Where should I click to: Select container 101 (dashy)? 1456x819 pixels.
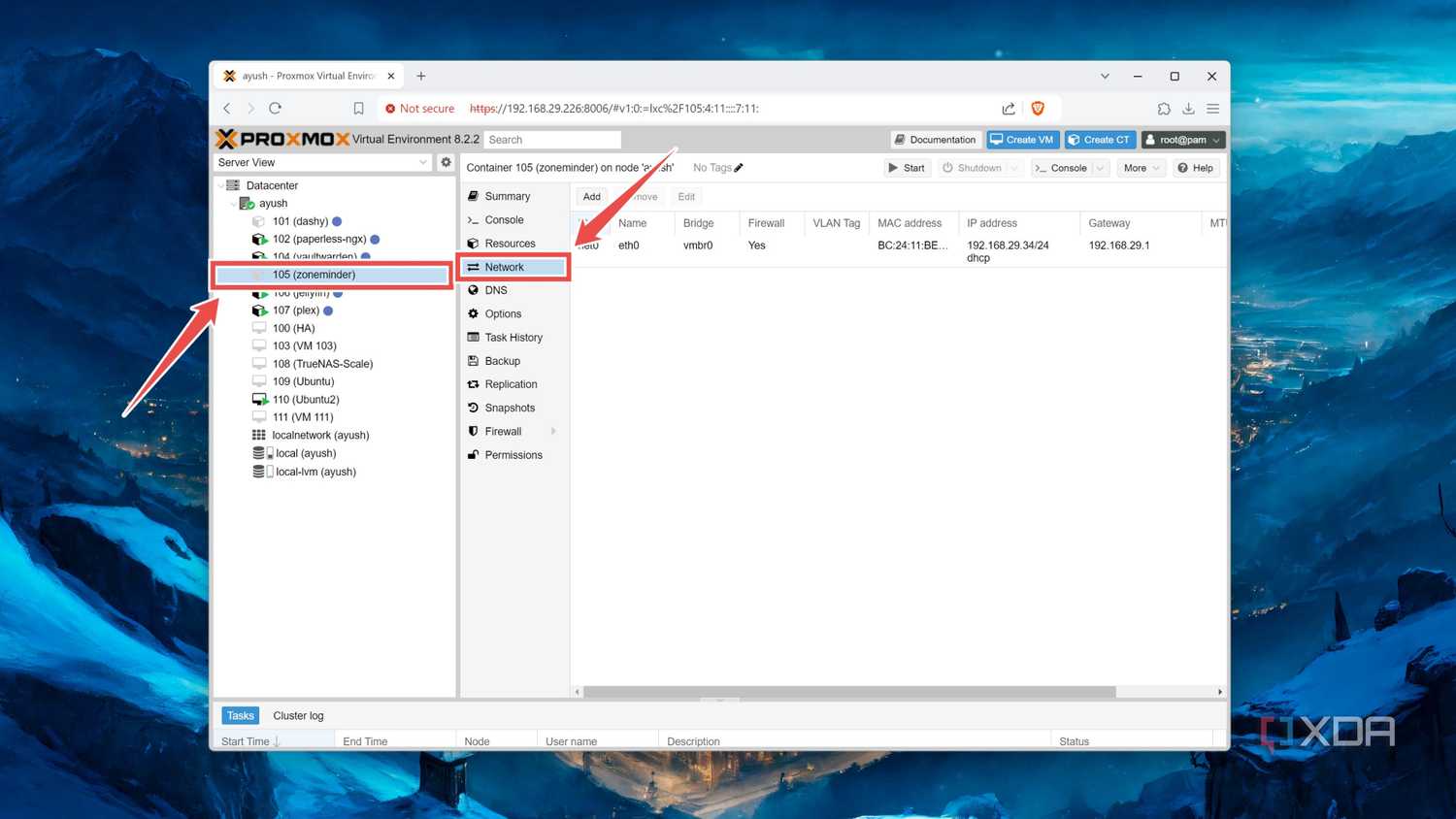(300, 221)
